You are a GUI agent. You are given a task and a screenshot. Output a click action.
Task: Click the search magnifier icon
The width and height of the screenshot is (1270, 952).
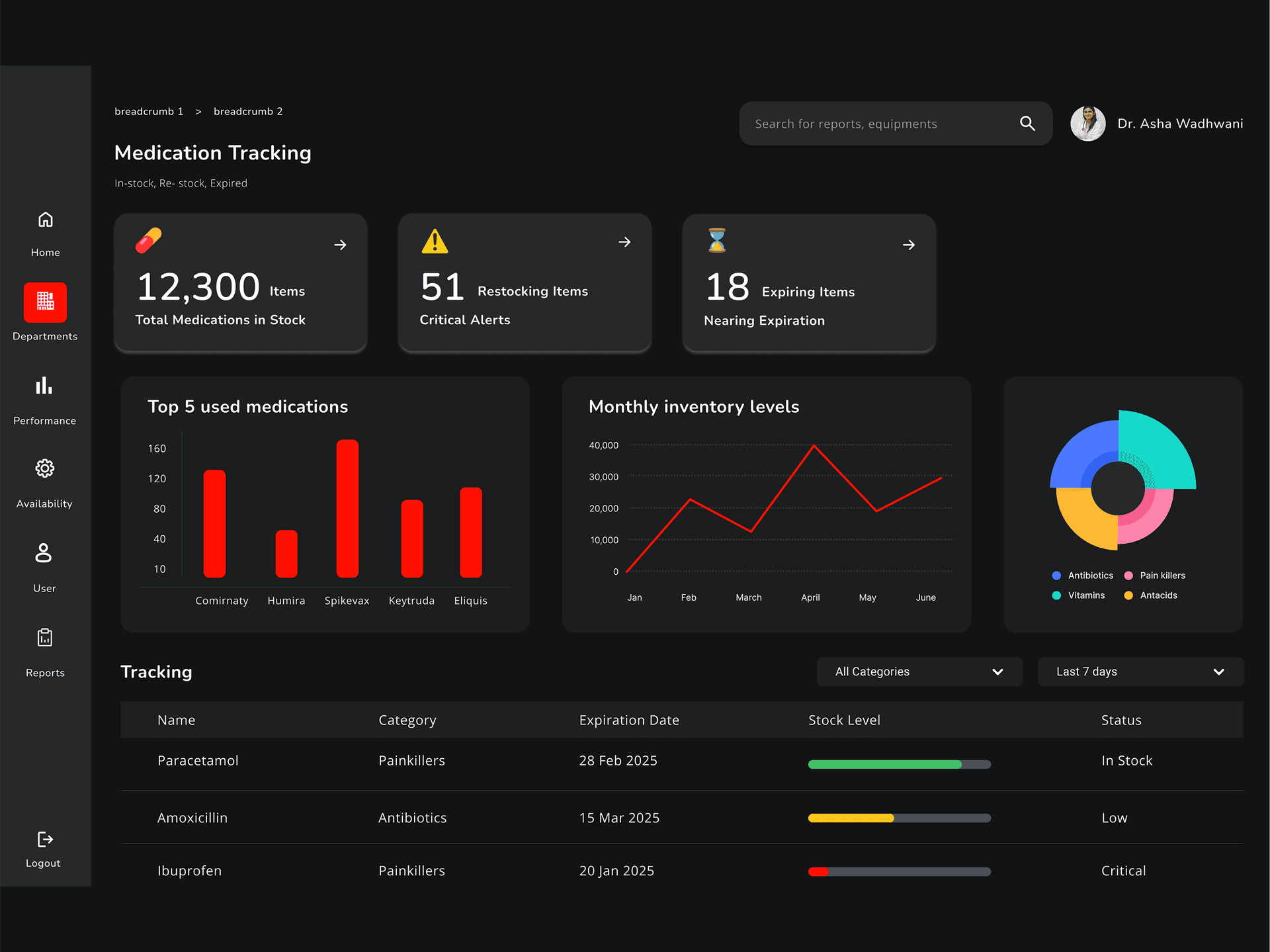[1027, 124]
